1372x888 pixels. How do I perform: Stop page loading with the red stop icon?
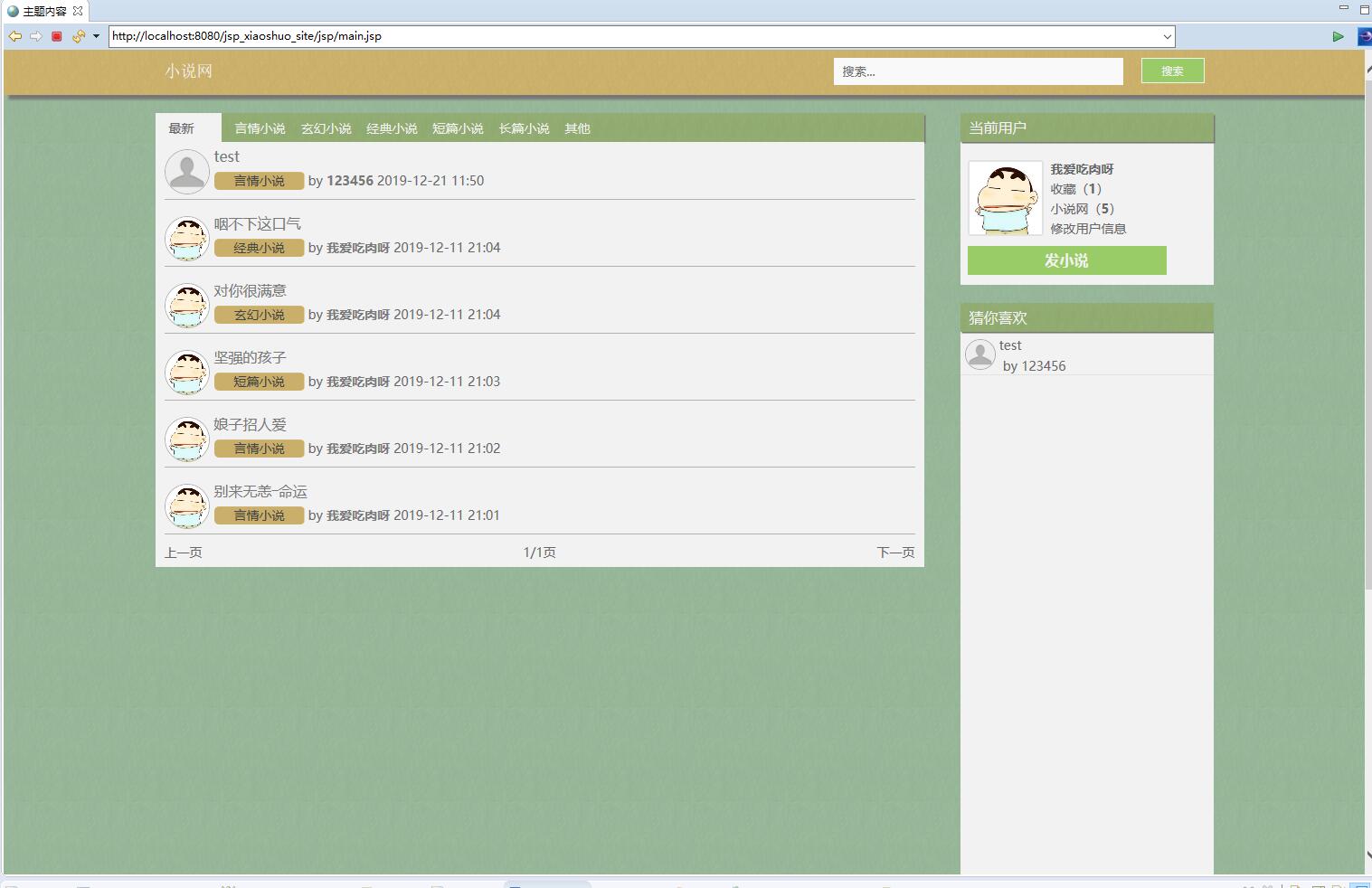click(x=57, y=36)
